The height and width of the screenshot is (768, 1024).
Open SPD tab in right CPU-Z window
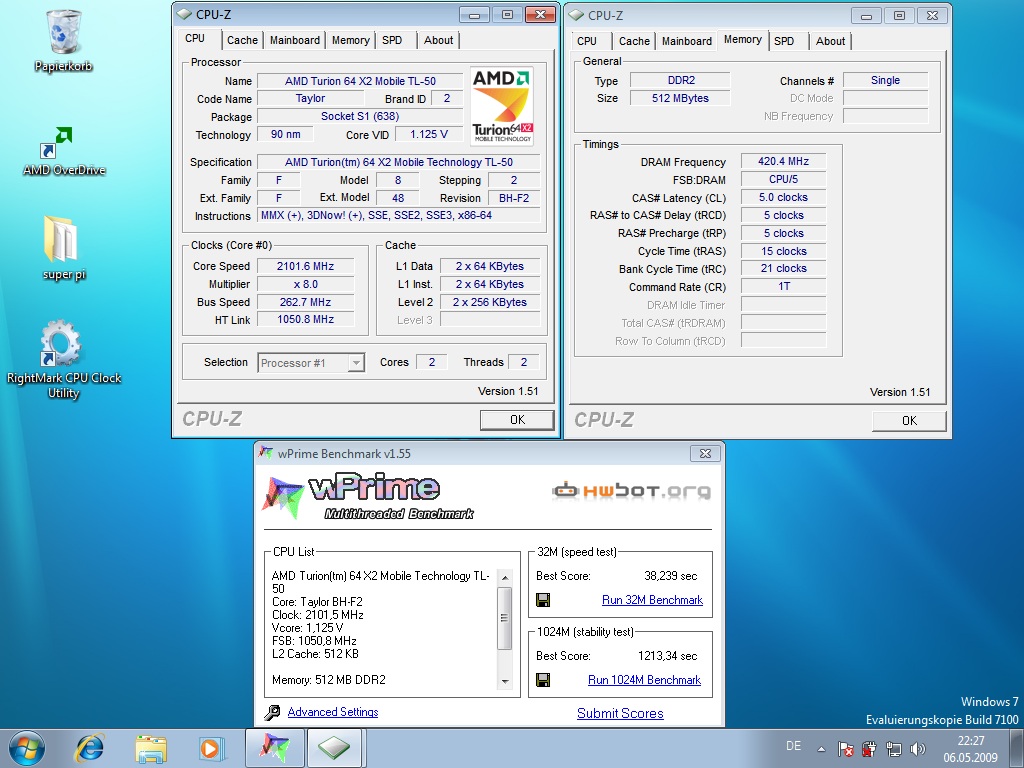click(x=784, y=40)
